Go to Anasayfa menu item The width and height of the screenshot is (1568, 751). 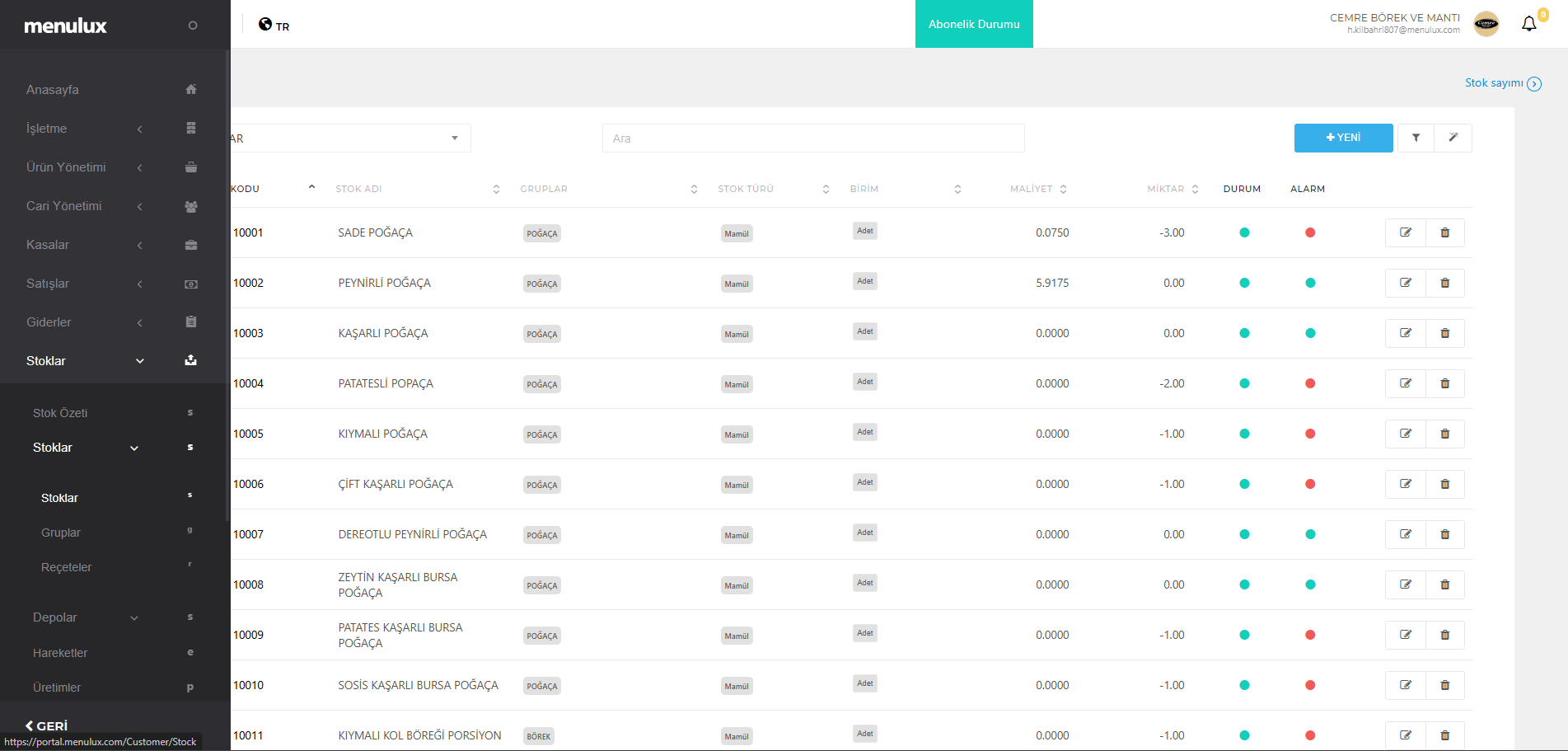tap(53, 90)
